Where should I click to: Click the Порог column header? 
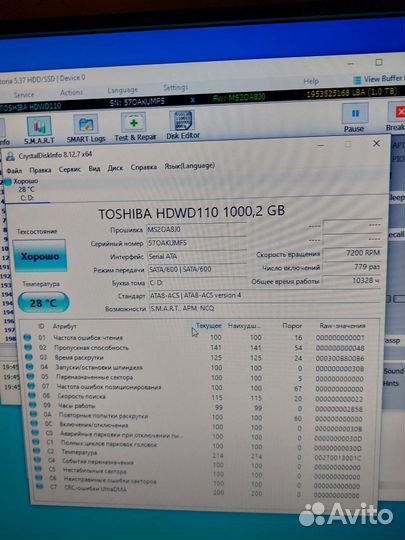click(x=292, y=325)
